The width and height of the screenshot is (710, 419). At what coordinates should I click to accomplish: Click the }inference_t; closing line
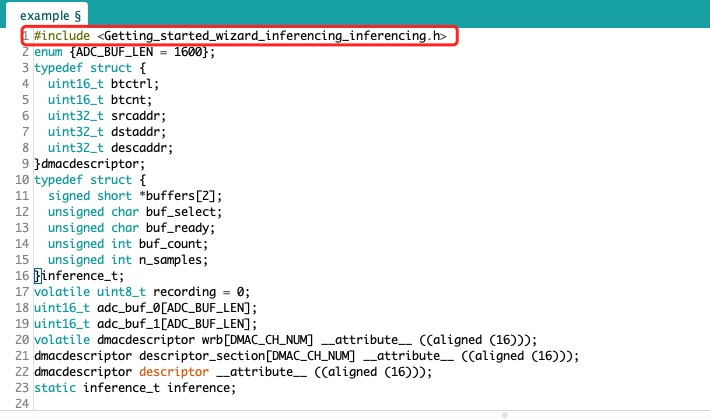pos(79,276)
